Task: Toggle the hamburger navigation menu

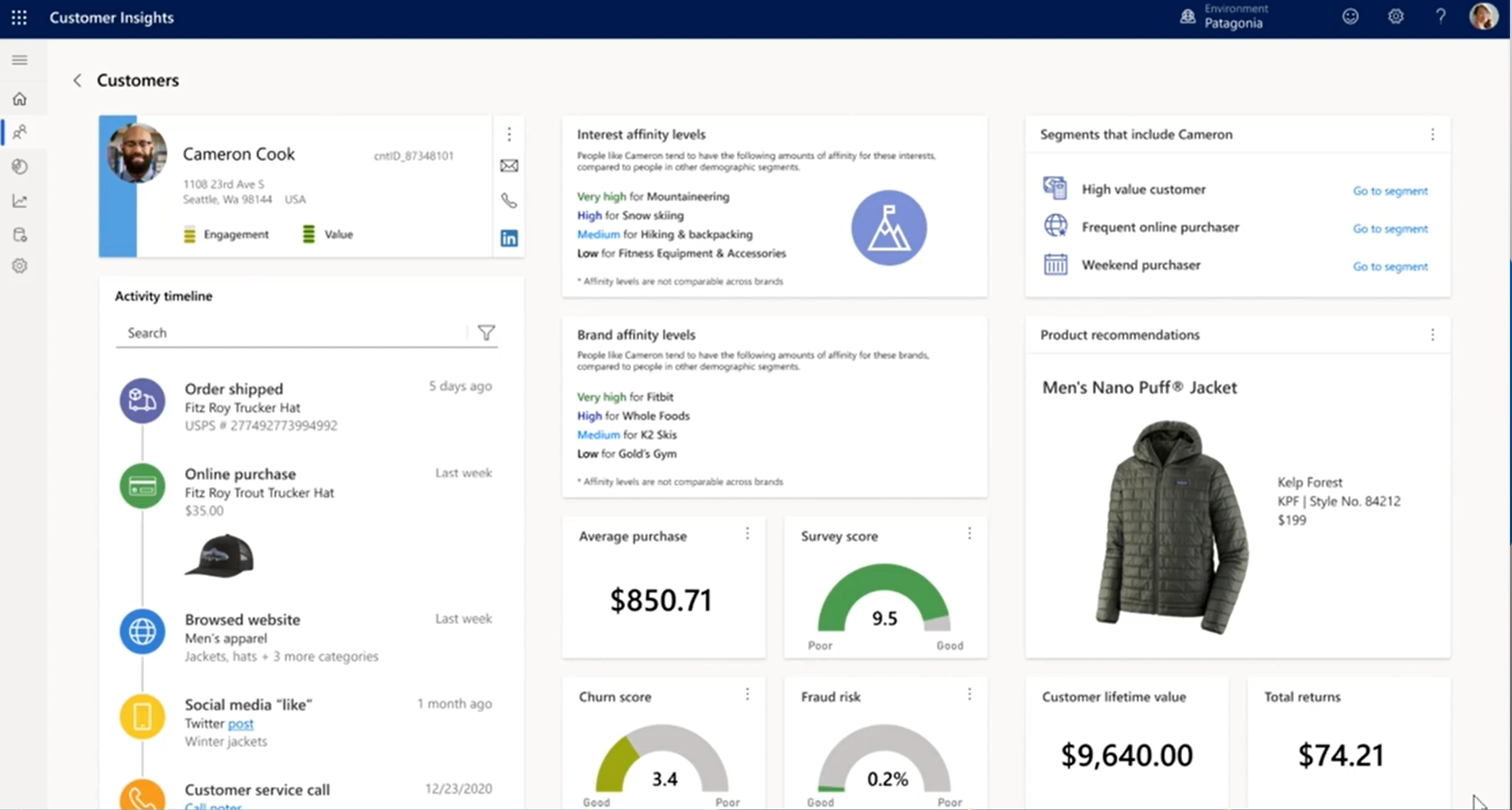Action: 19,60
